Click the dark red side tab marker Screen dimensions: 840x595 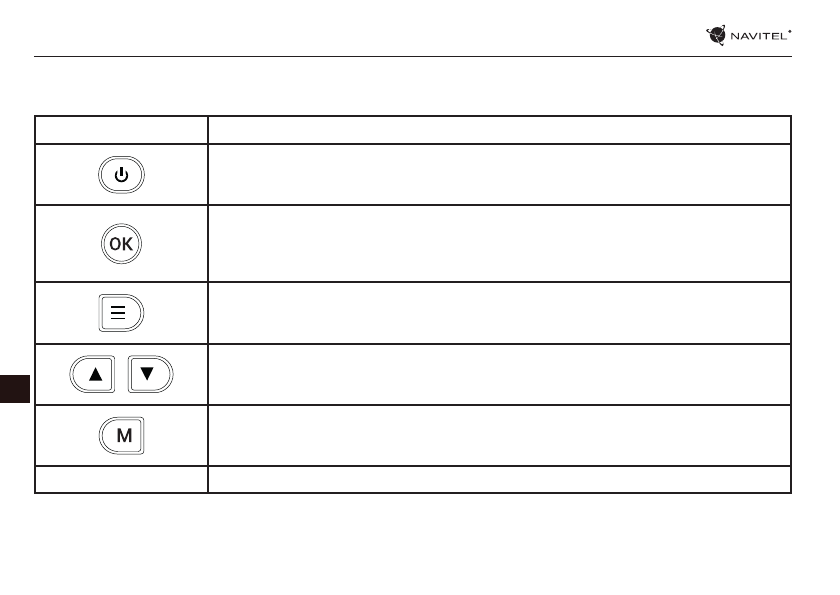point(14,388)
